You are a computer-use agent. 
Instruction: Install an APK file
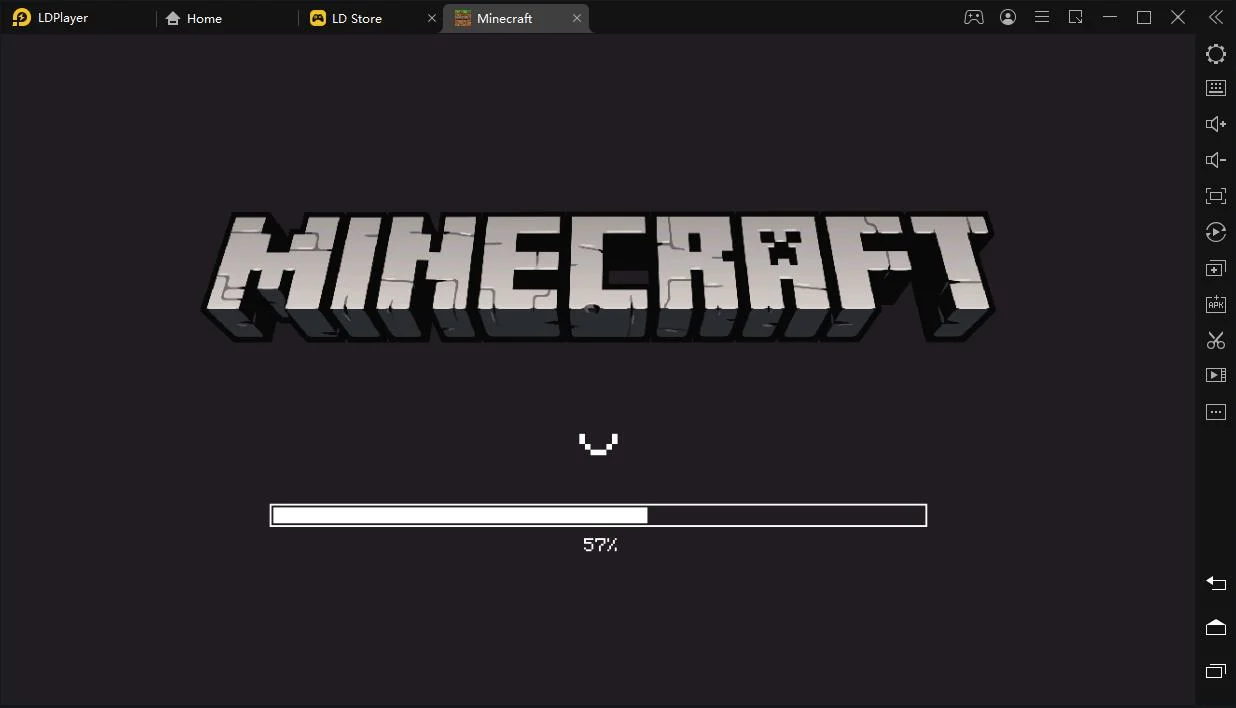point(1216,304)
